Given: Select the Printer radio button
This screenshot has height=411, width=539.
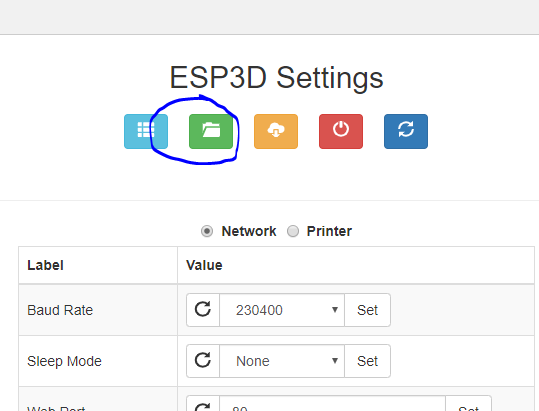Looking at the screenshot, I should pos(293,231).
